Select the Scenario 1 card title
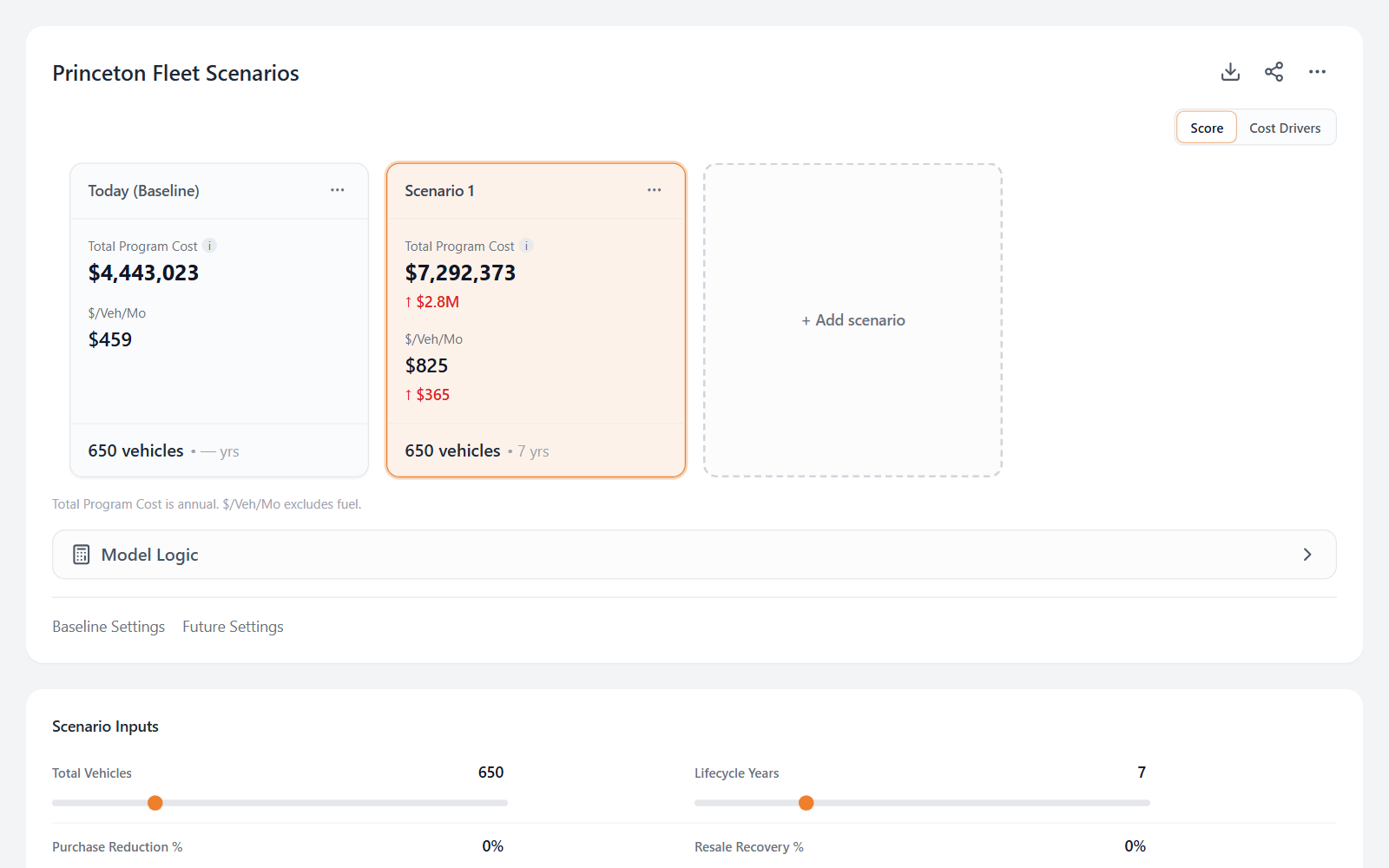The width and height of the screenshot is (1389, 868). [x=439, y=191]
